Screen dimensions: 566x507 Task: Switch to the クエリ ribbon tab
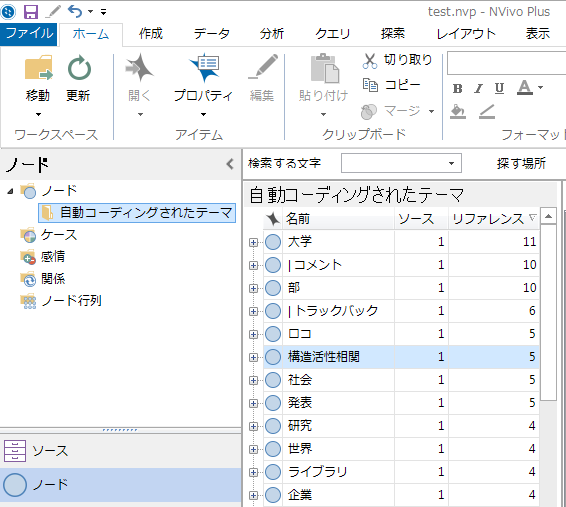point(332,34)
